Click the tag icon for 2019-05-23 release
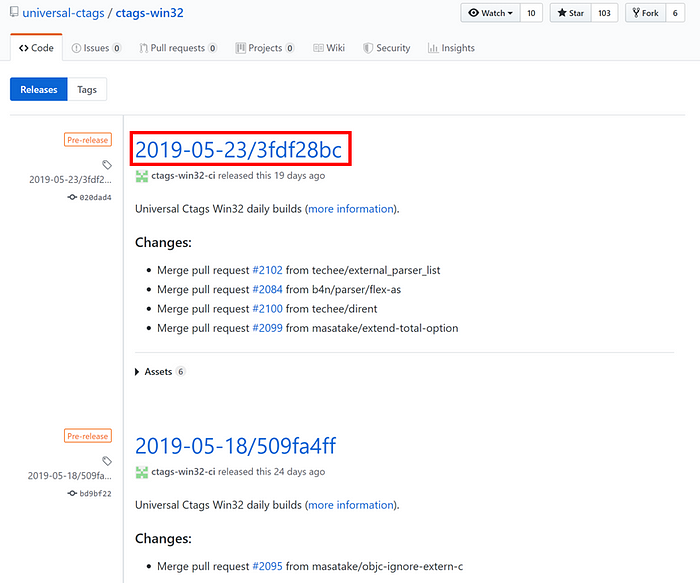This screenshot has height=583, width=700. [107, 165]
